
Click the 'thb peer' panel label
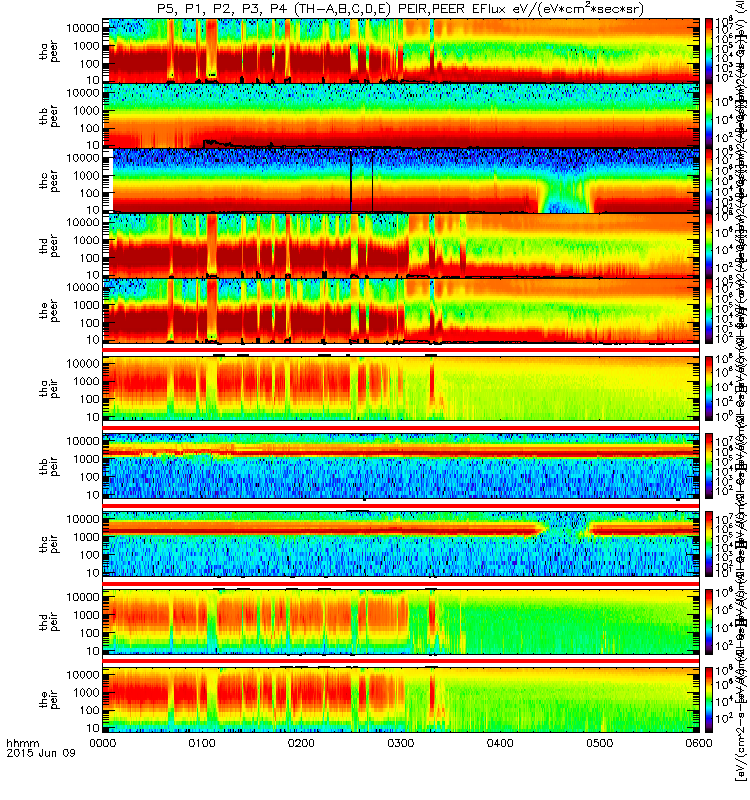pos(49,116)
